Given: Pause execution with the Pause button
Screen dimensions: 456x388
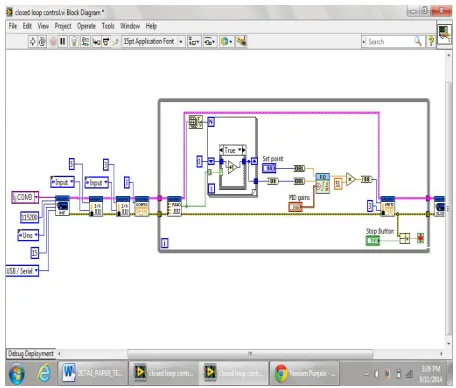Looking at the screenshot, I should (x=62, y=42).
